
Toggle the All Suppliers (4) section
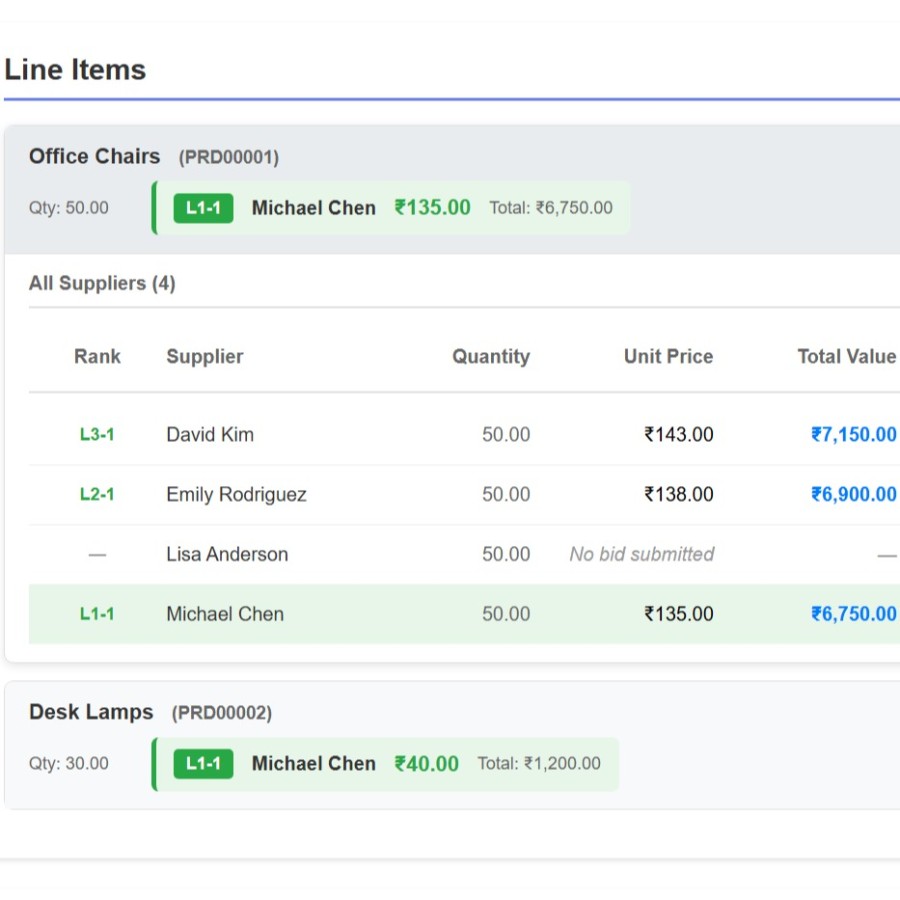102,283
